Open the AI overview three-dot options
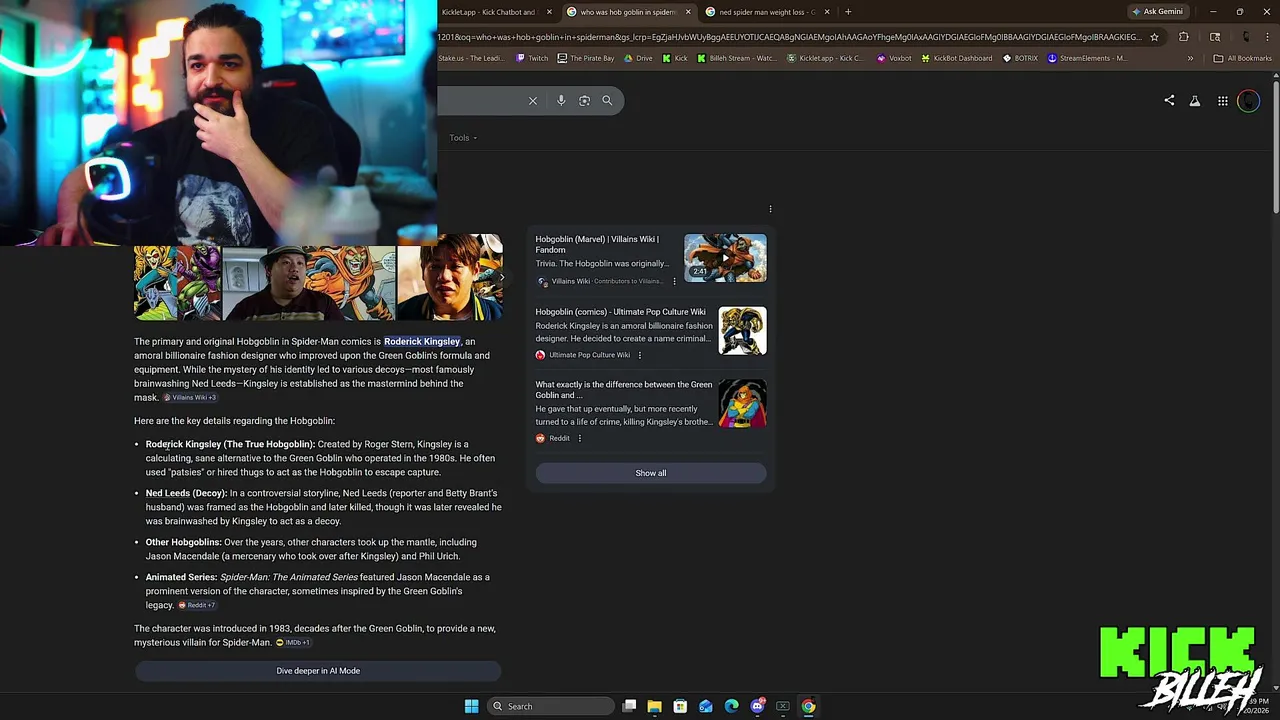The height and width of the screenshot is (720, 1280). (770, 209)
